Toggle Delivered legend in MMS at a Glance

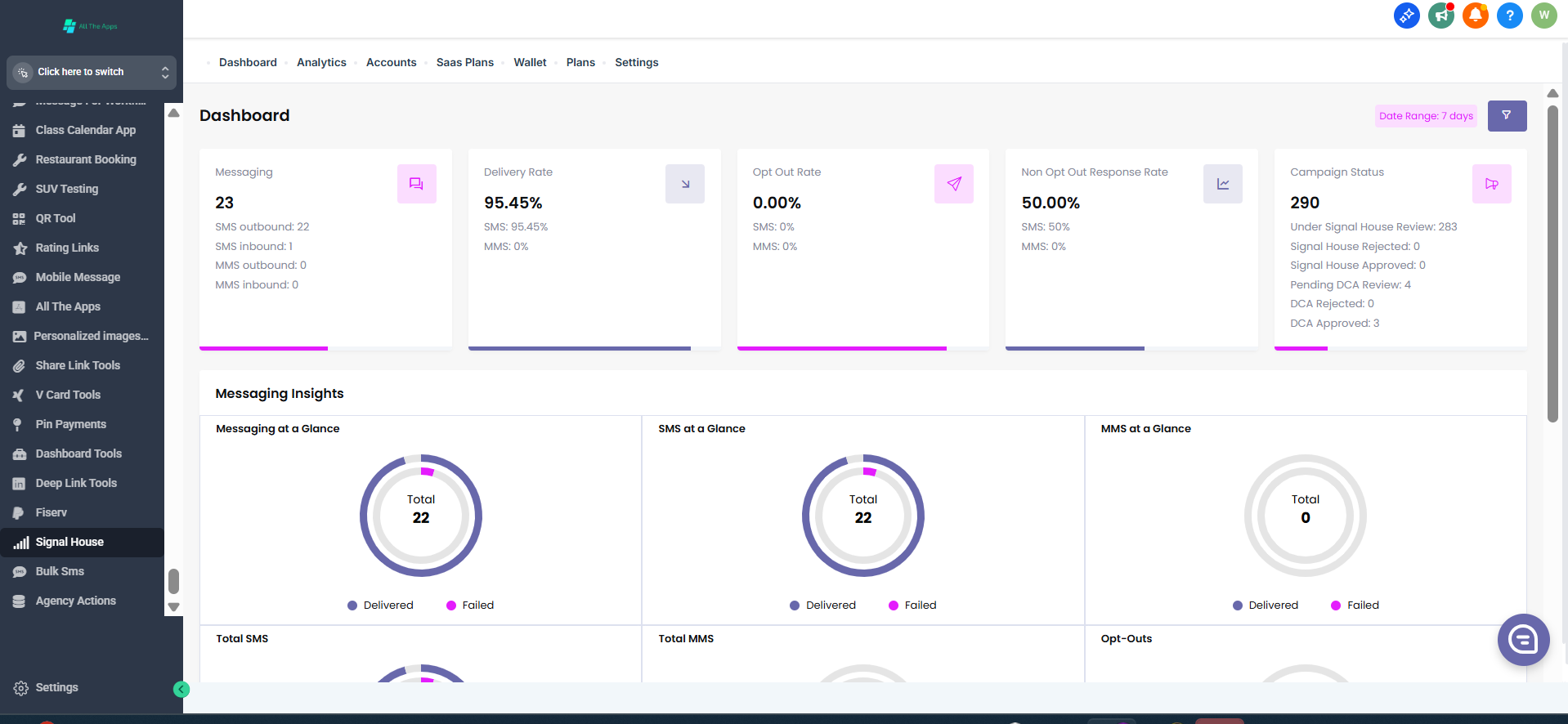coord(1265,606)
